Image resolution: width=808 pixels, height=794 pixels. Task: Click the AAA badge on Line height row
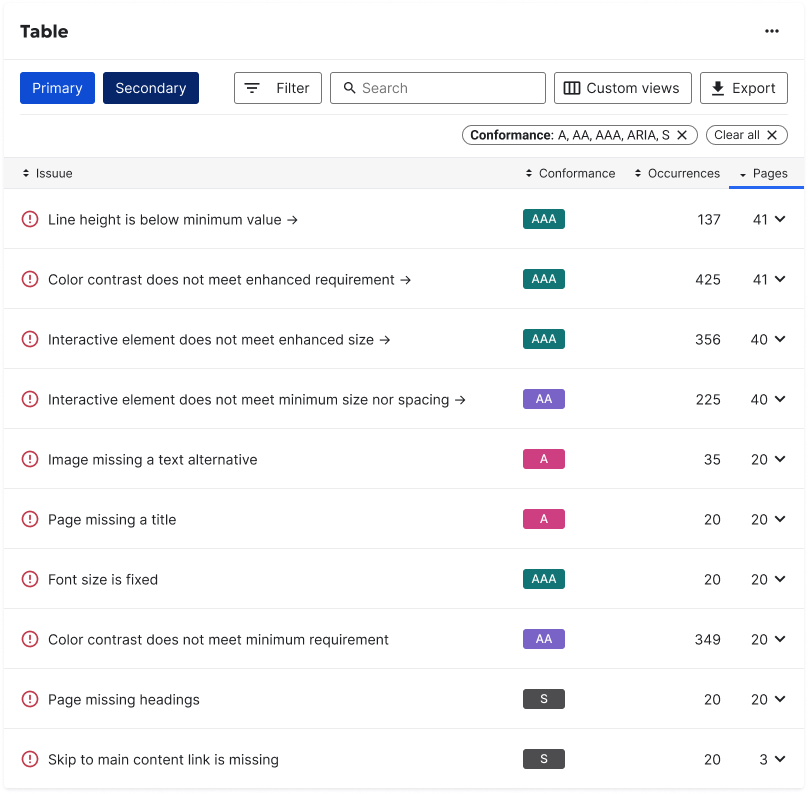(x=543, y=219)
